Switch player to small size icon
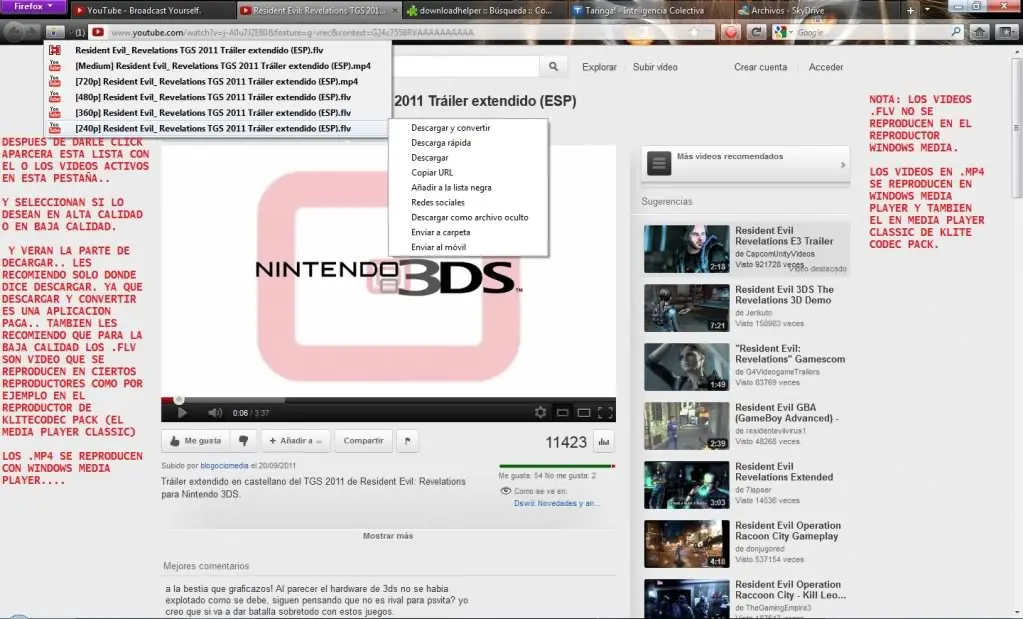This screenshot has height=619, width=1023. (x=562, y=412)
